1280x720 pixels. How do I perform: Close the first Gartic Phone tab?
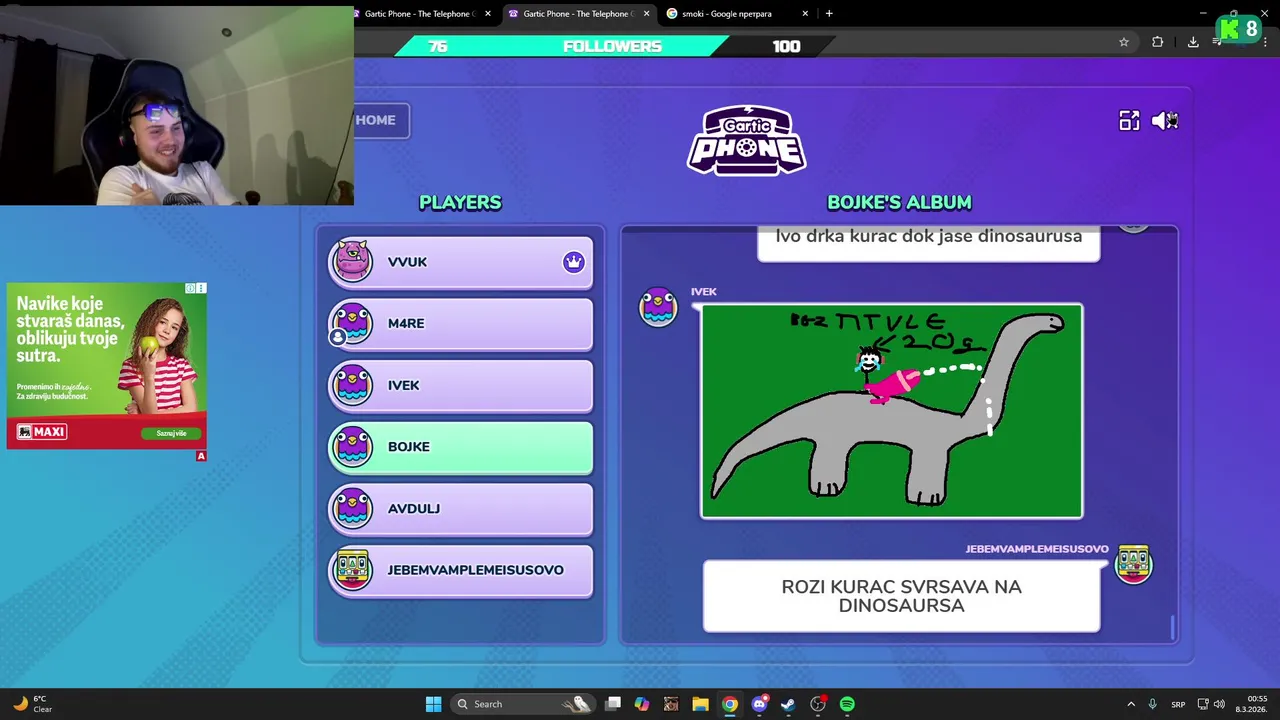click(488, 14)
